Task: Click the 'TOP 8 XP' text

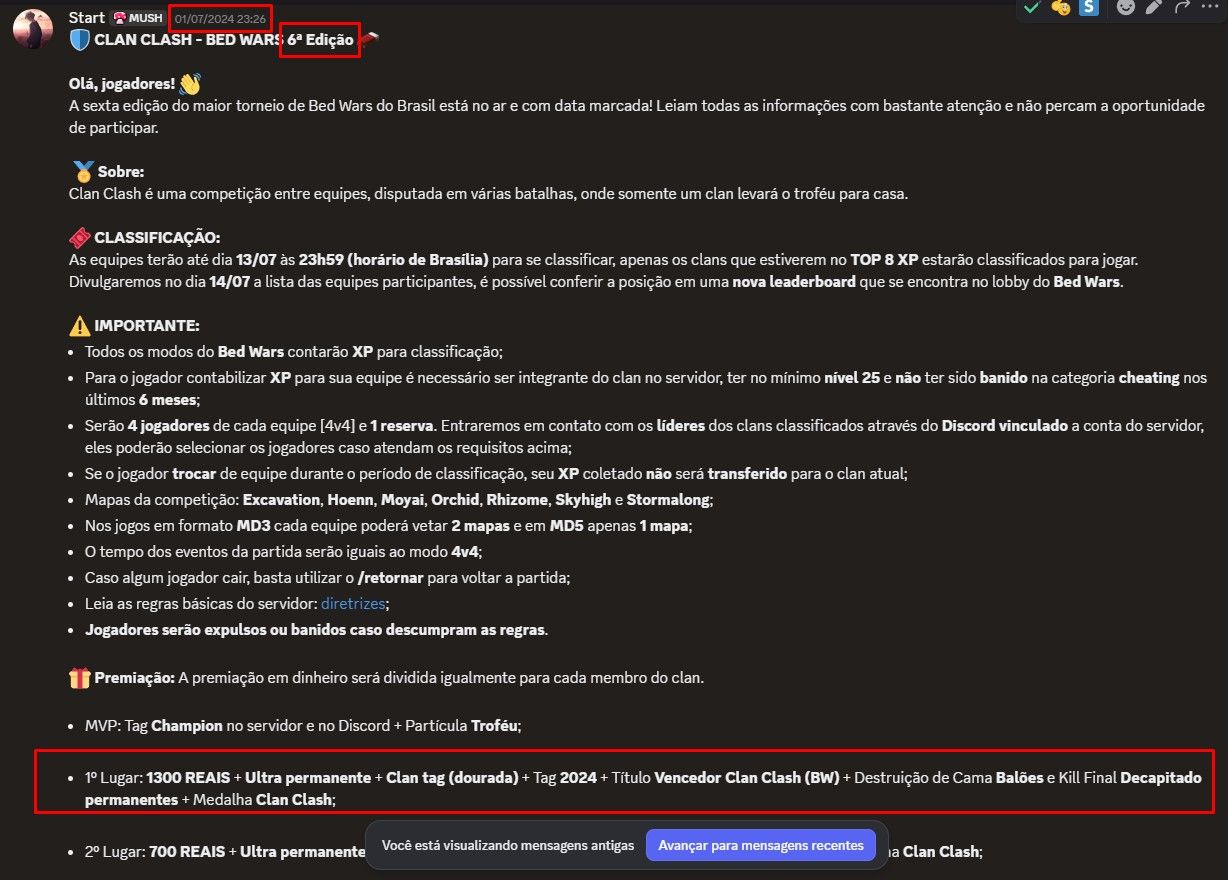Action: pos(884,259)
